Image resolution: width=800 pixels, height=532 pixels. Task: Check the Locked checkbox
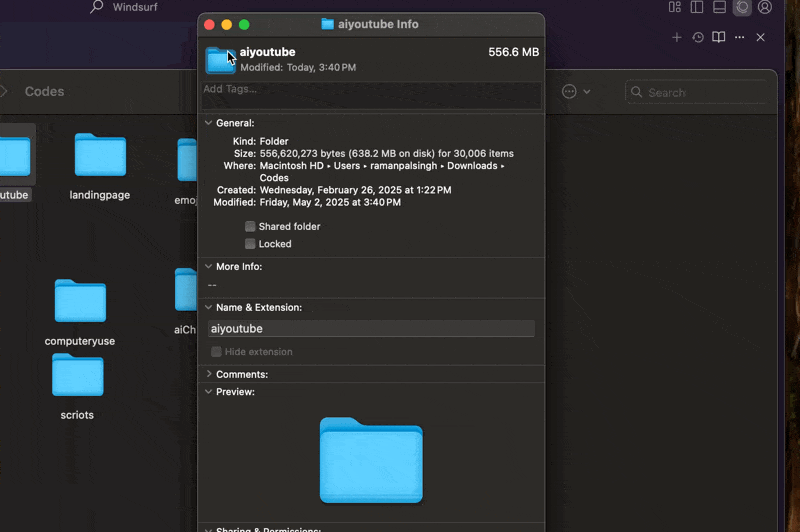(250, 244)
